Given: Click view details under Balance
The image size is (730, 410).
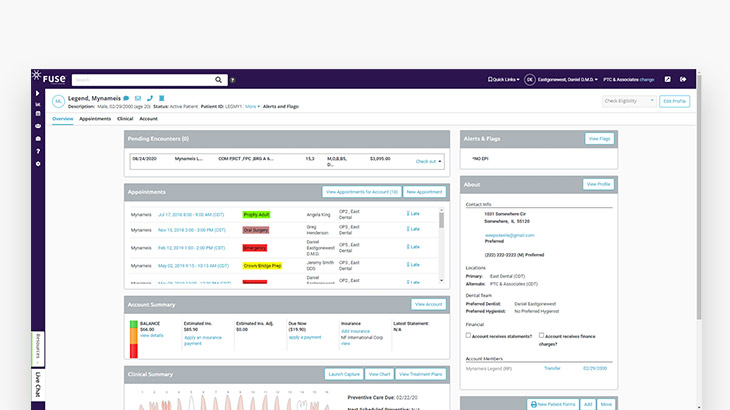Looking at the screenshot, I should click(x=152, y=336).
